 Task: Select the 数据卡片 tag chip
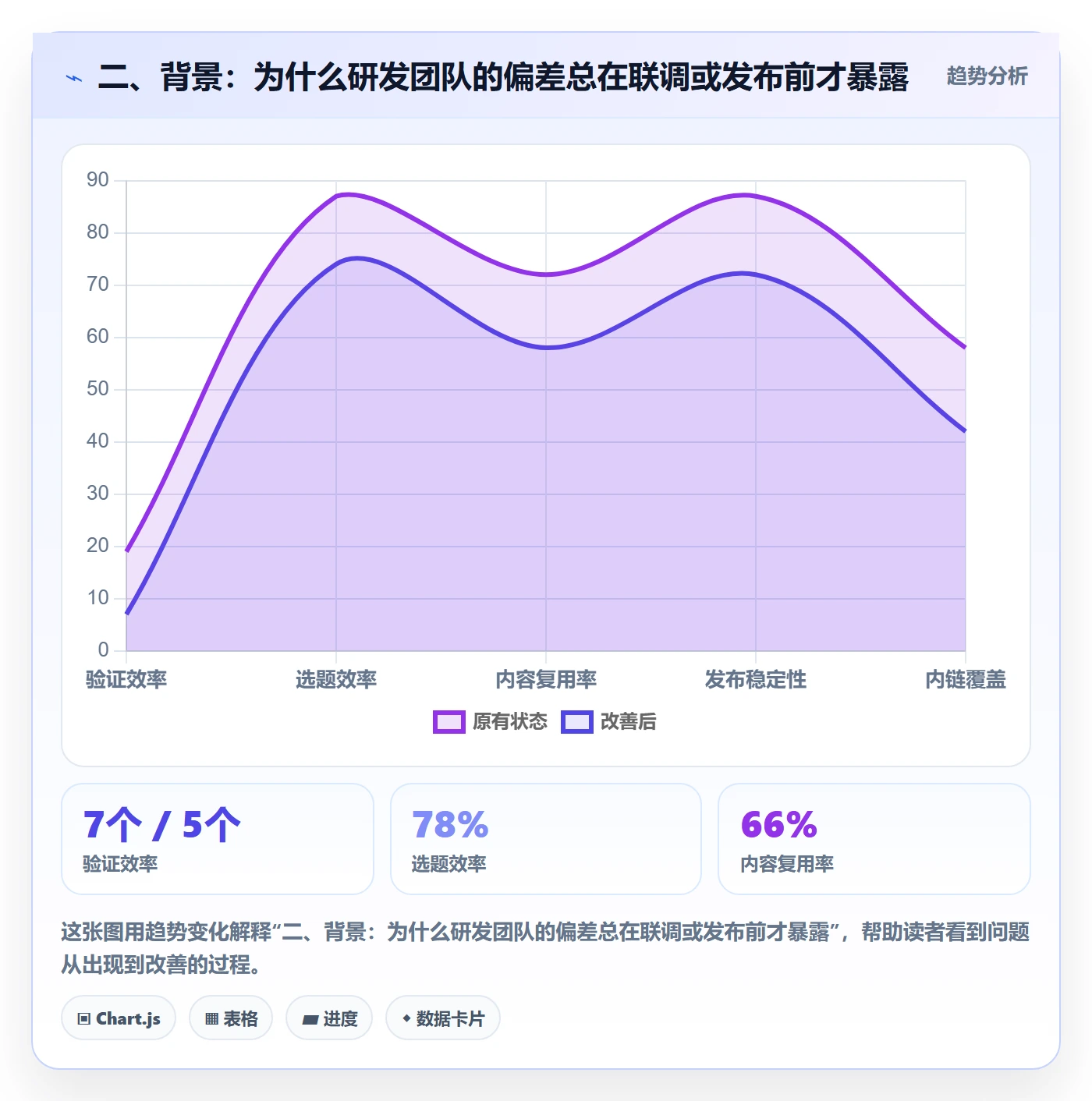pyautogui.click(x=443, y=1018)
